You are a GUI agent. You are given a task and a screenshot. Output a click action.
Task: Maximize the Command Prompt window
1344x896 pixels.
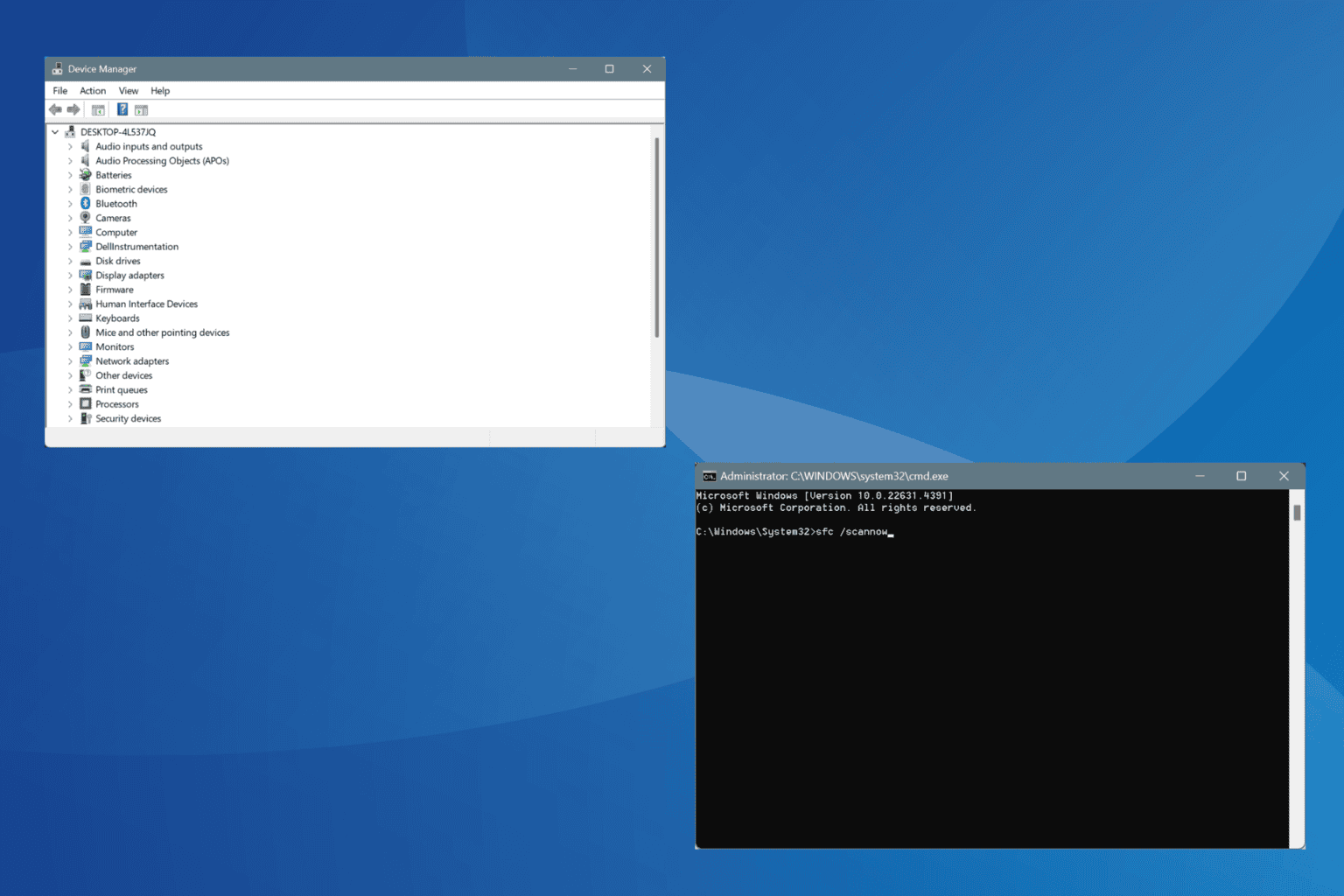coord(1241,476)
